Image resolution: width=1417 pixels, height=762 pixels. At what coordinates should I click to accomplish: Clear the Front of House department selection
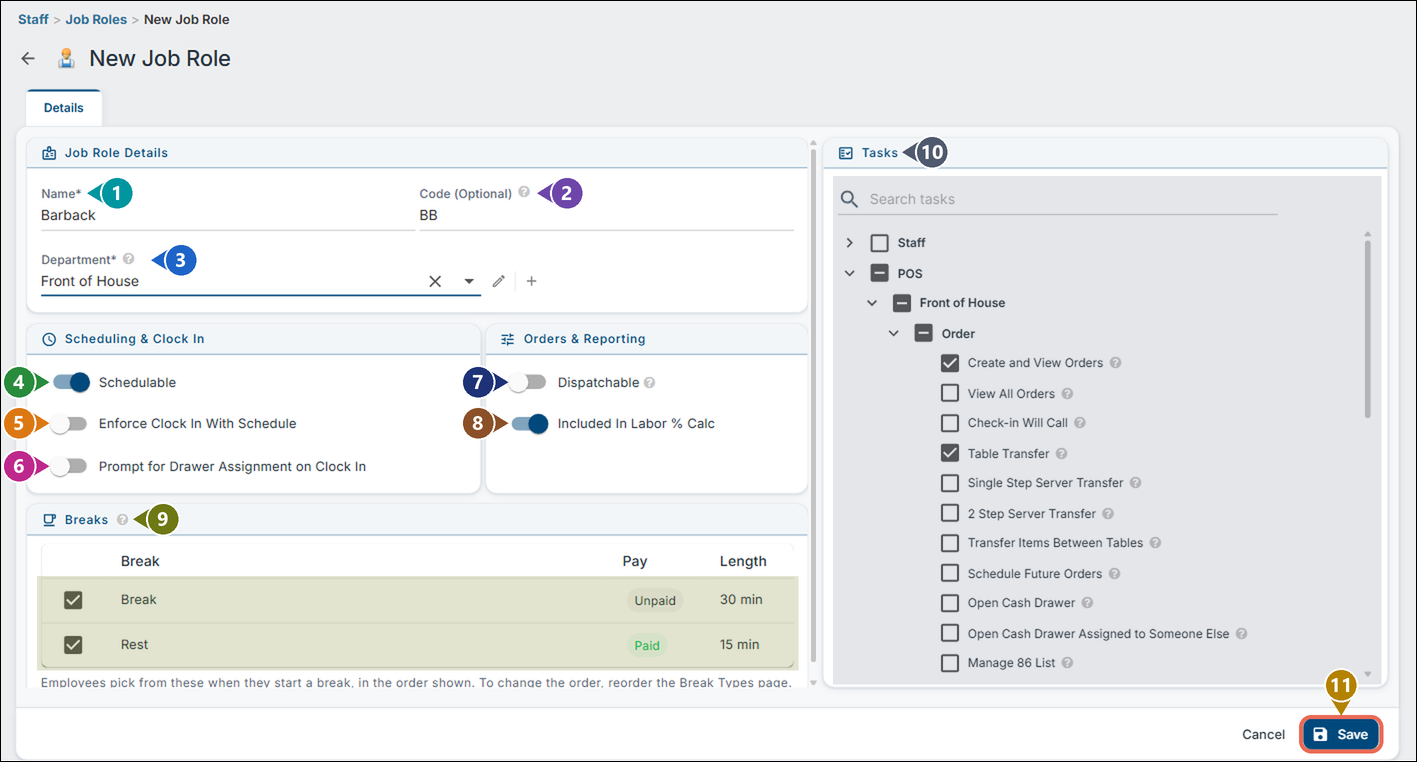(435, 281)
